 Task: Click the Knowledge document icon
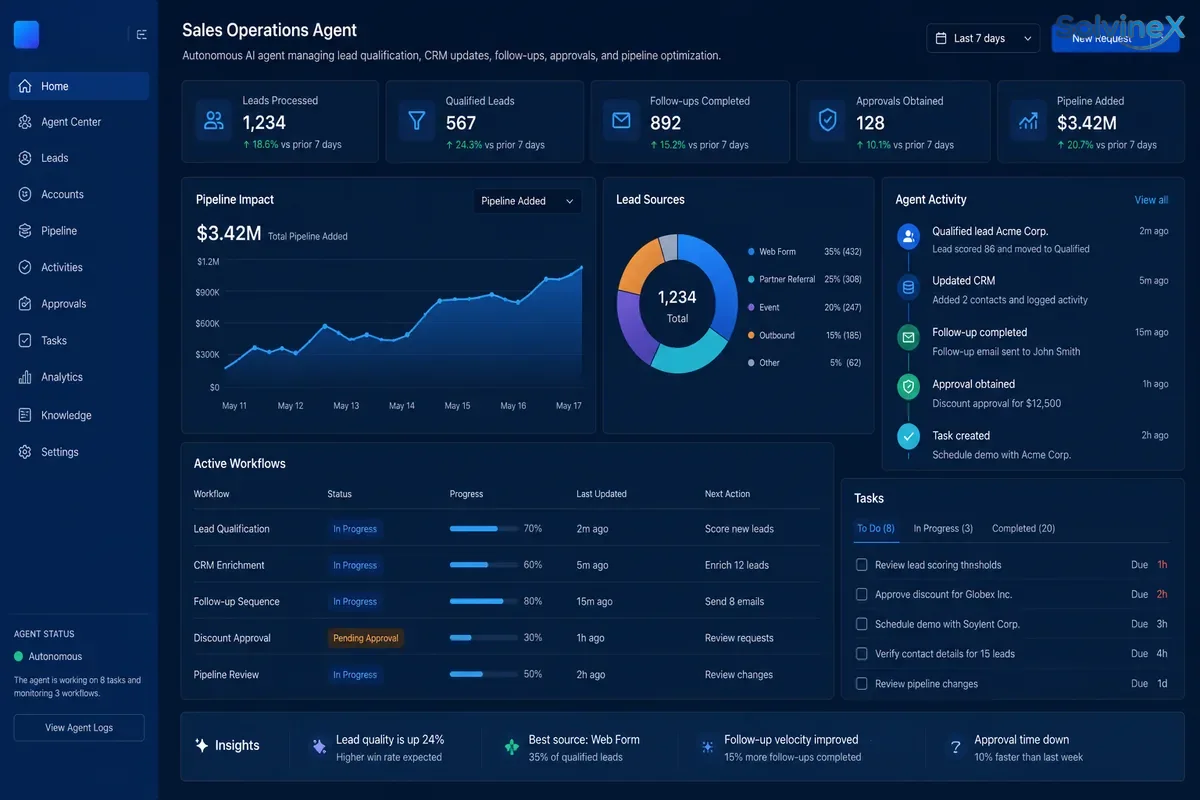[25, 415]
